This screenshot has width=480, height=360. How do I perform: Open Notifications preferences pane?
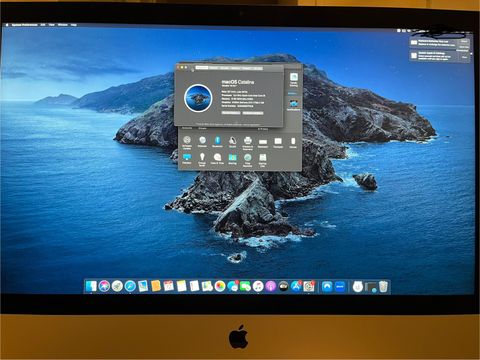[294, 104]
